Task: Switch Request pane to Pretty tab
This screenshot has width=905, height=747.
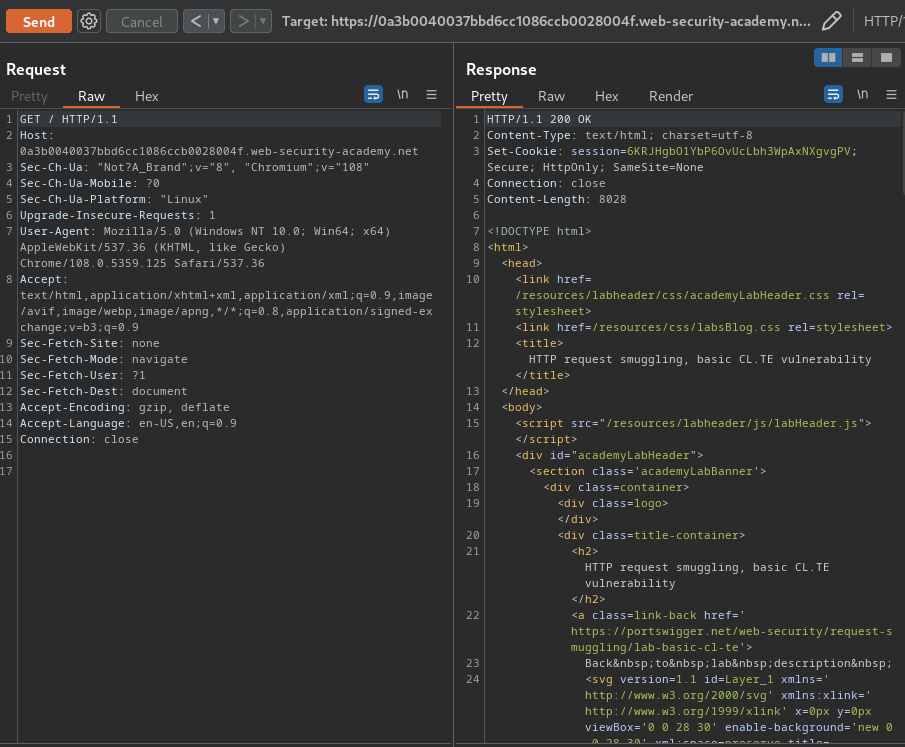Action: coord(29,96)
